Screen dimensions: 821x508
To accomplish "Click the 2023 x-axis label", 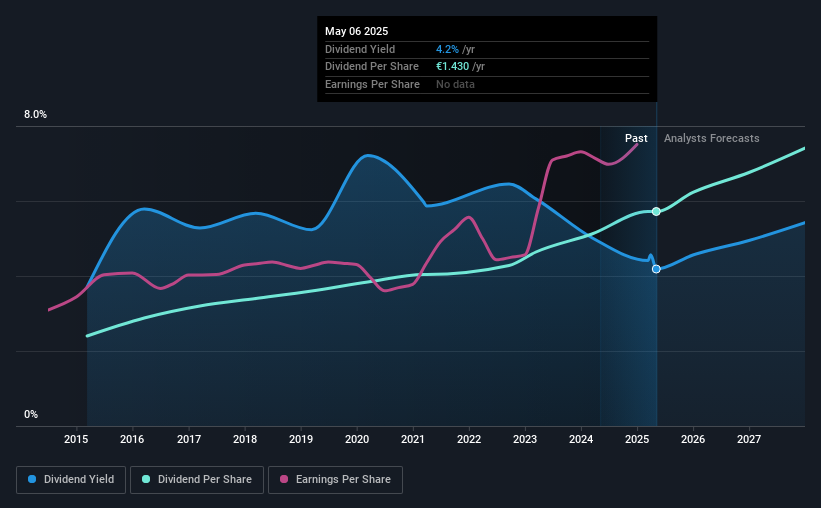I will (x=525, y=439).
